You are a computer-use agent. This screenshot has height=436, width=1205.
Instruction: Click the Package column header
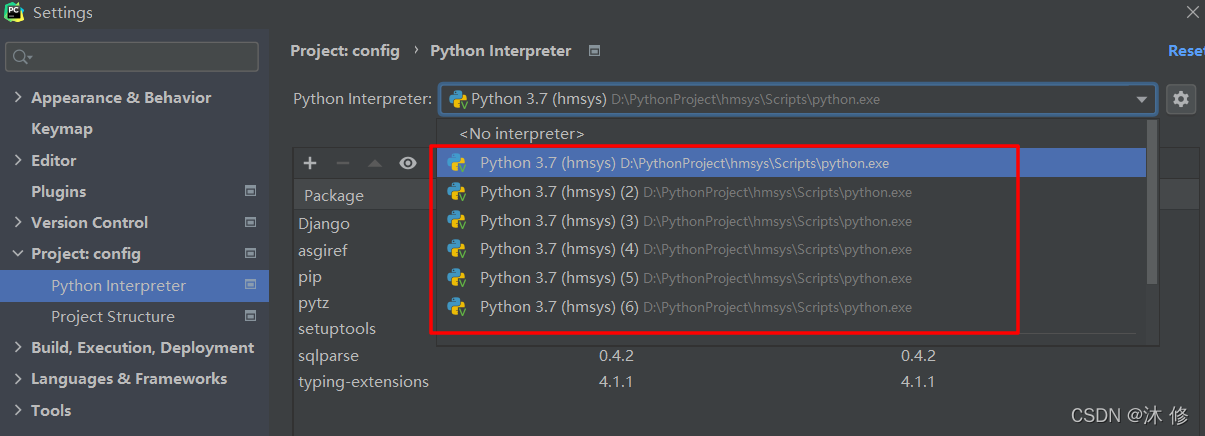[334, 195]
